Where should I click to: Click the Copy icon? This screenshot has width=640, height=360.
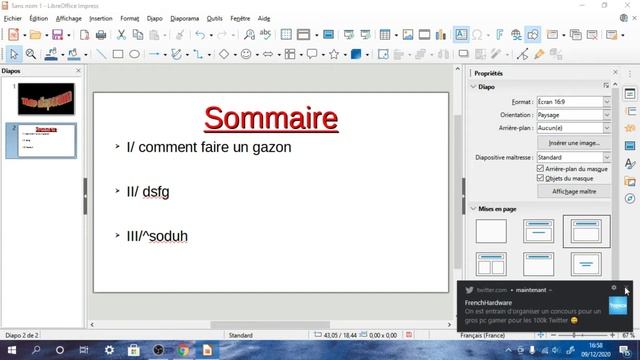(x=138, y=35)
